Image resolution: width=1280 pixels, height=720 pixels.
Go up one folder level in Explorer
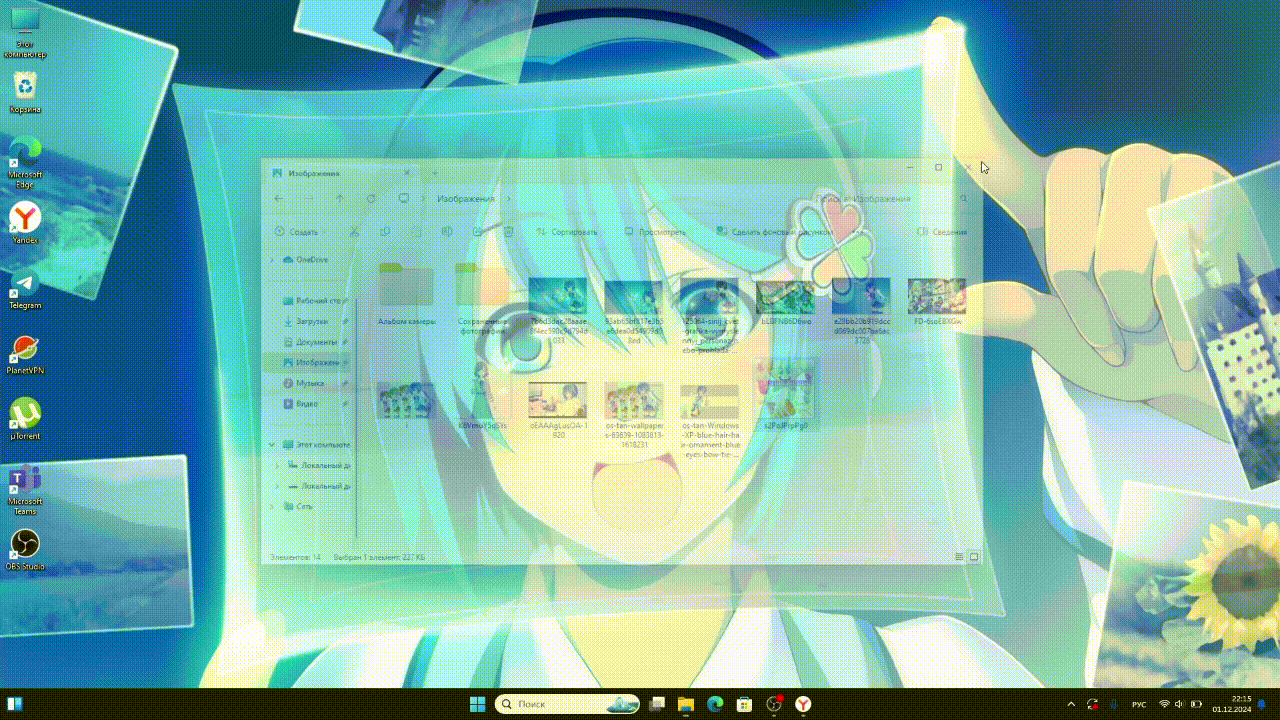pyautogui.click(x=340, y=199)
